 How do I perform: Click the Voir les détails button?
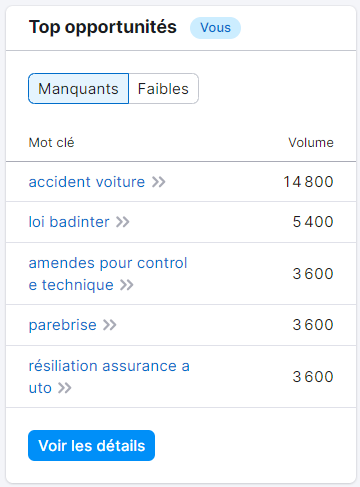[x=91, y=446]
